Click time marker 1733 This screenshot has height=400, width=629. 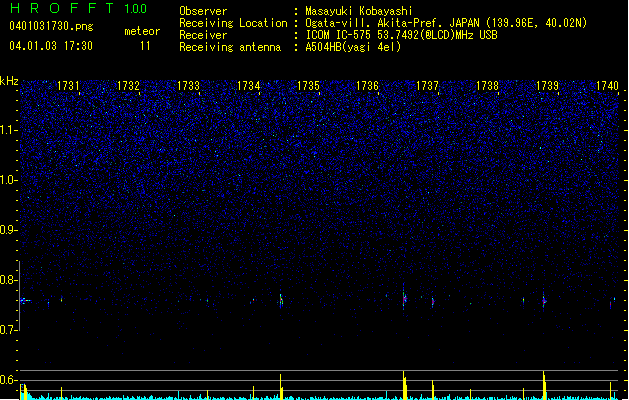pos(188,86)
